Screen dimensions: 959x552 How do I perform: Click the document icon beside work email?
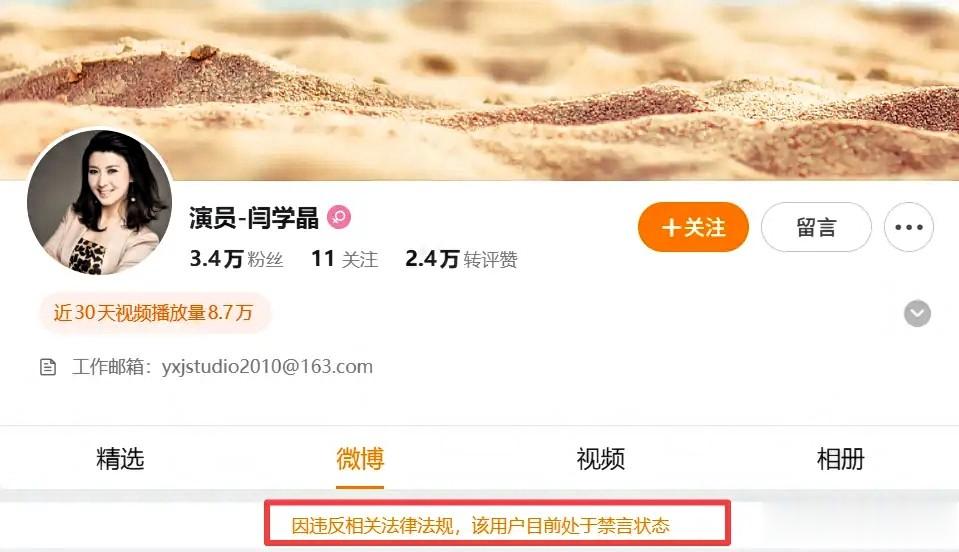[x=48, y=367]
